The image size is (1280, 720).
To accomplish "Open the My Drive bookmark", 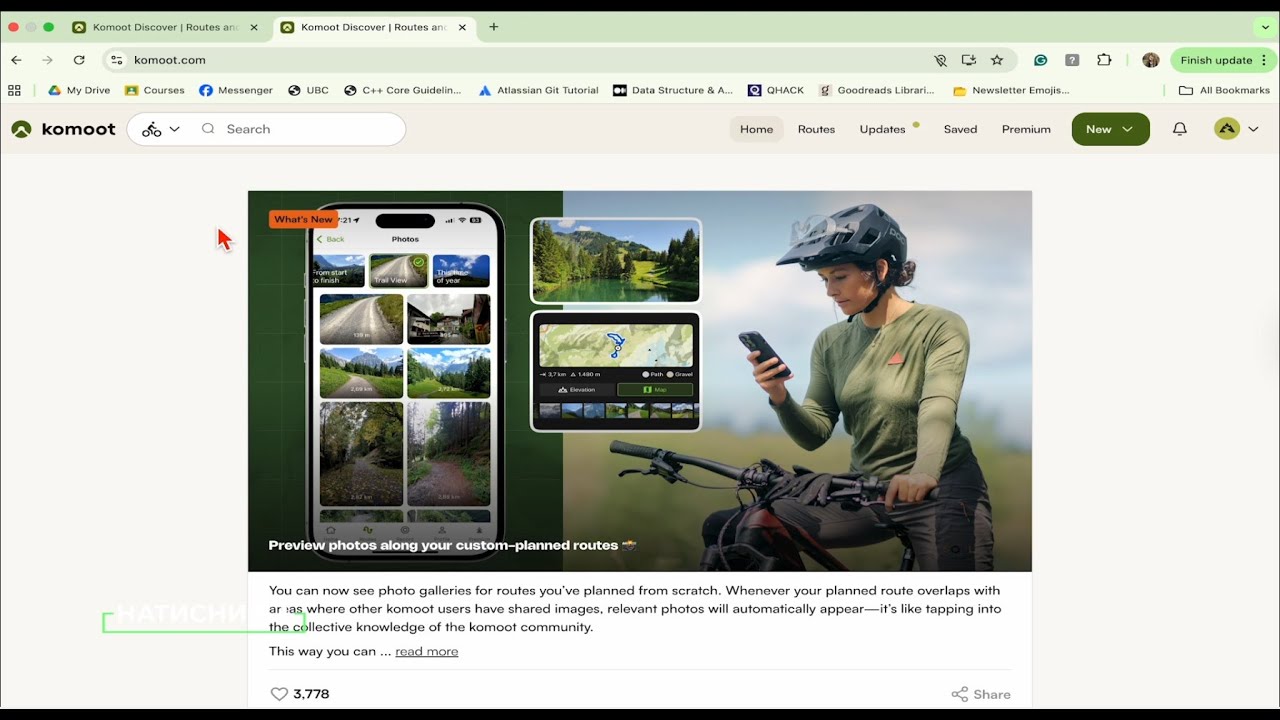I will click(79, 90).
